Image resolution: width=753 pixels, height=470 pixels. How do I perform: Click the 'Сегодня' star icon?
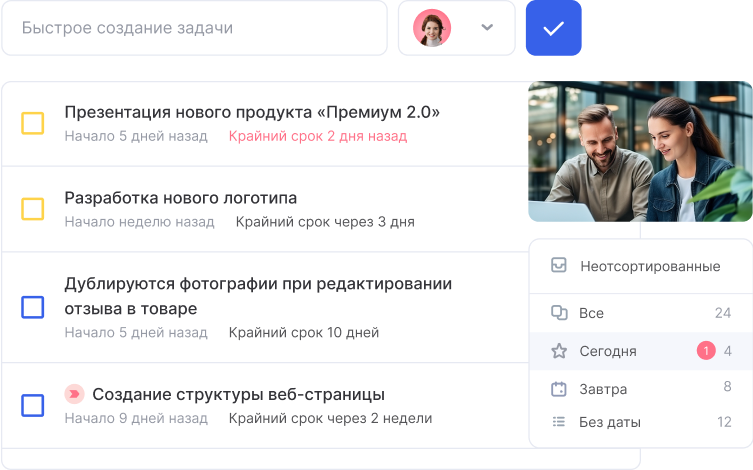(x=559, y=351)
